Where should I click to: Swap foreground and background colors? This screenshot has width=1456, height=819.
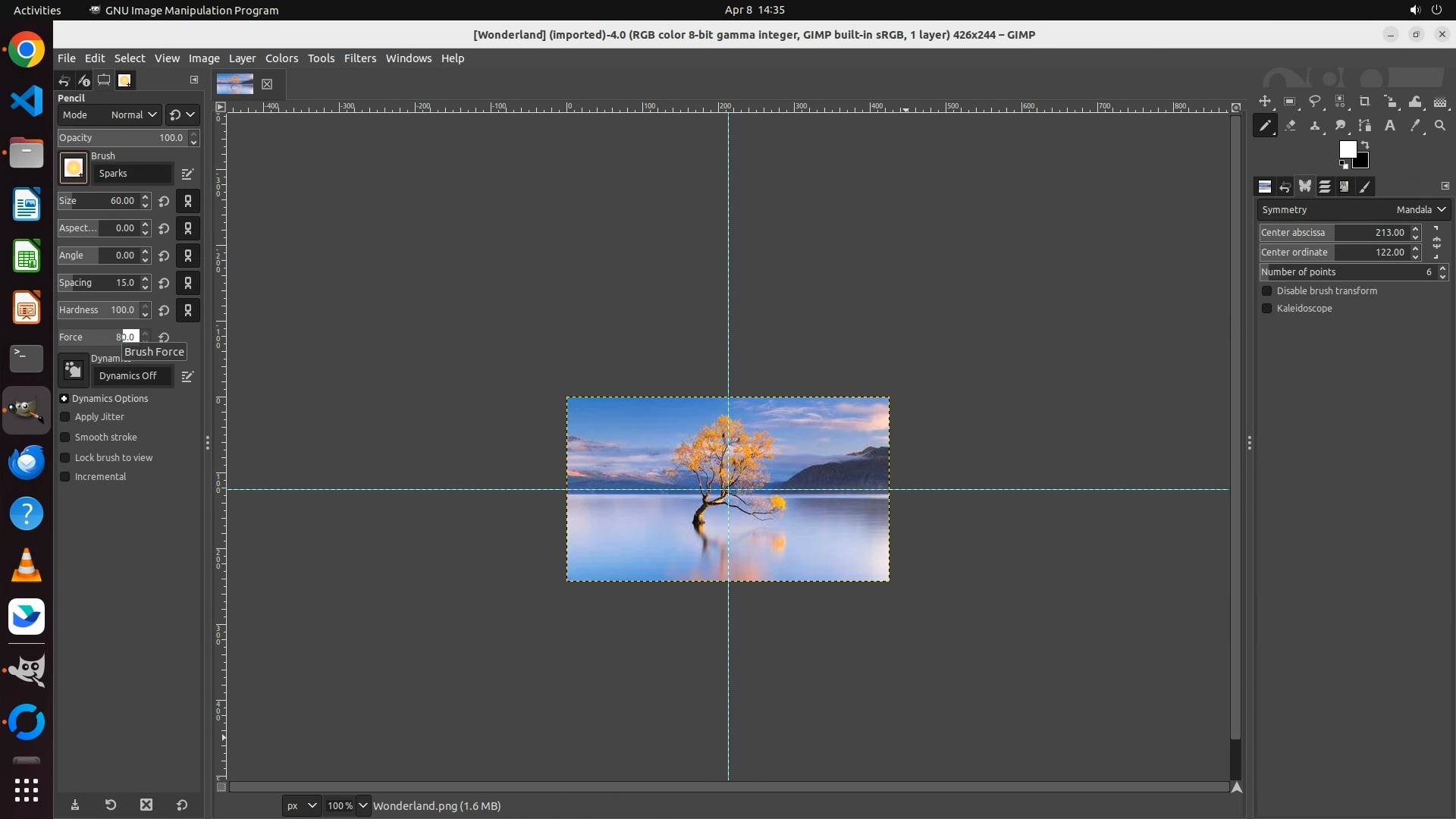[1365, 145]
